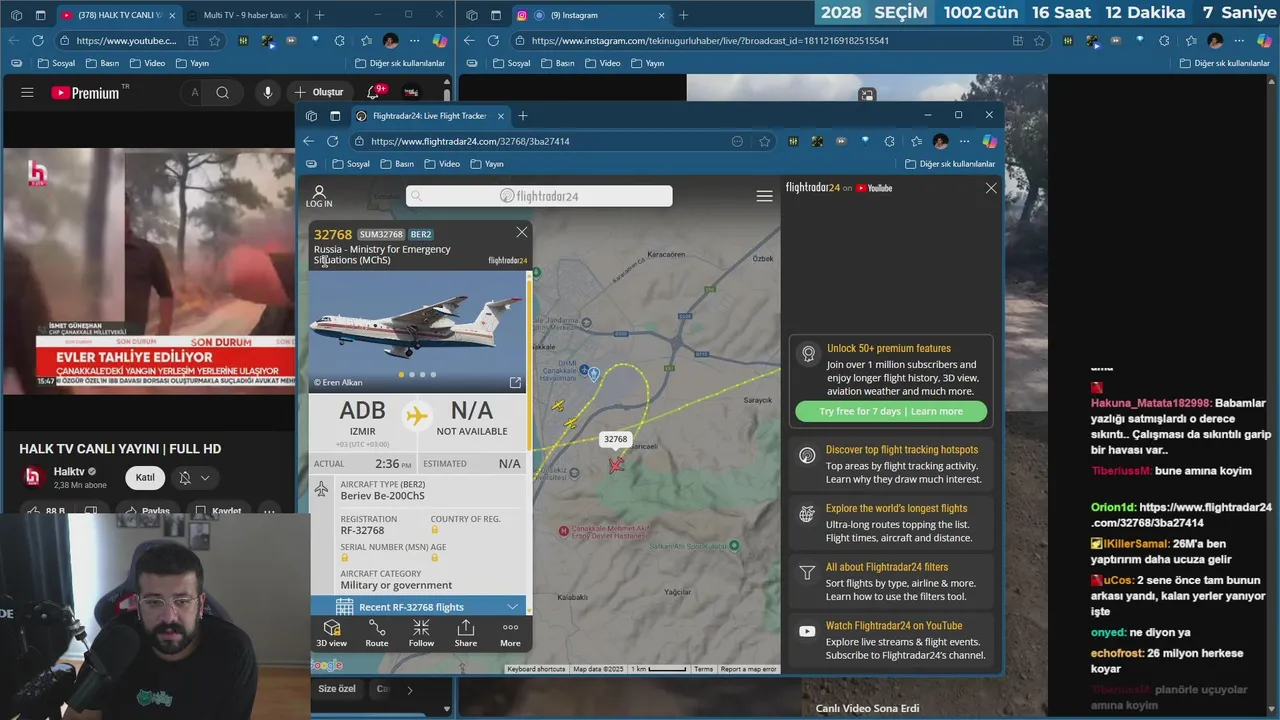Select the second aircraft photo dot
Screen dimensions: 1280x720
pyautogui.click(x=412, y=374)
